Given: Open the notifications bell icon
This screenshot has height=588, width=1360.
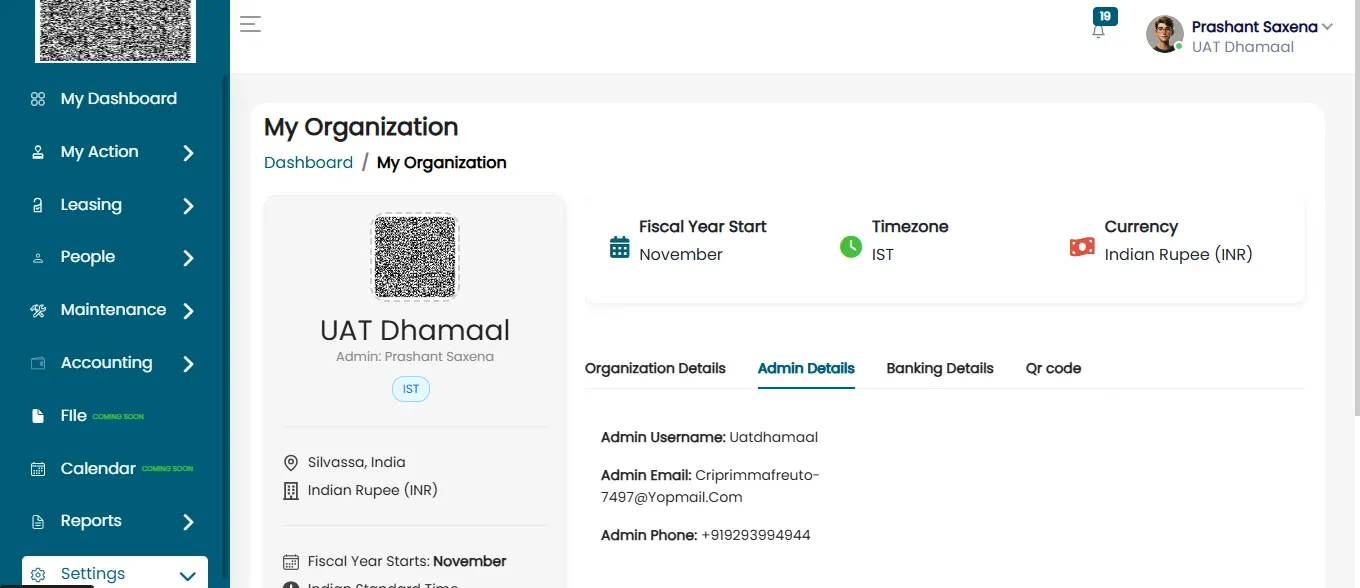Looking at the screenshot, I should (x=1099, y=30).
